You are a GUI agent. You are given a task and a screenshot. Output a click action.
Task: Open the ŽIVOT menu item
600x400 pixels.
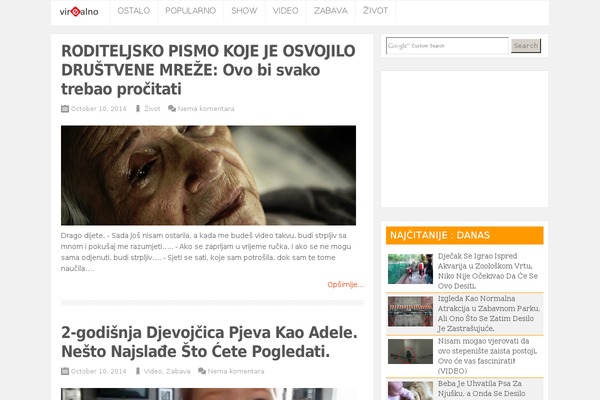tap(375, 11)
